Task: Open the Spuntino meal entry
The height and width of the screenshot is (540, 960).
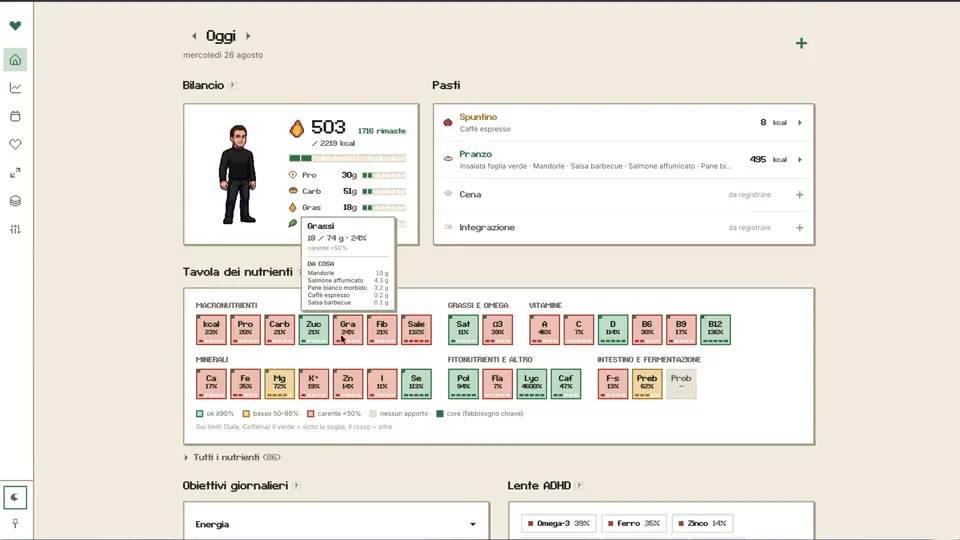Action: (x=623, y=122)
